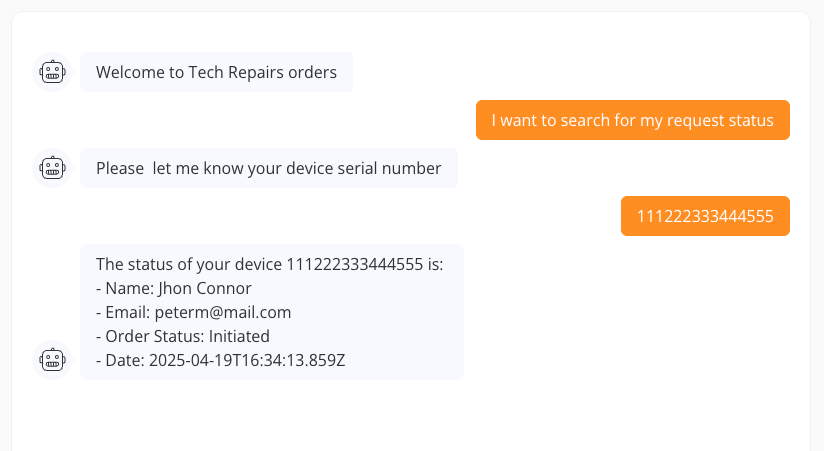Click the 'Please let me know' bot message
Screen dimensions: 824x451
coord(268,168)
